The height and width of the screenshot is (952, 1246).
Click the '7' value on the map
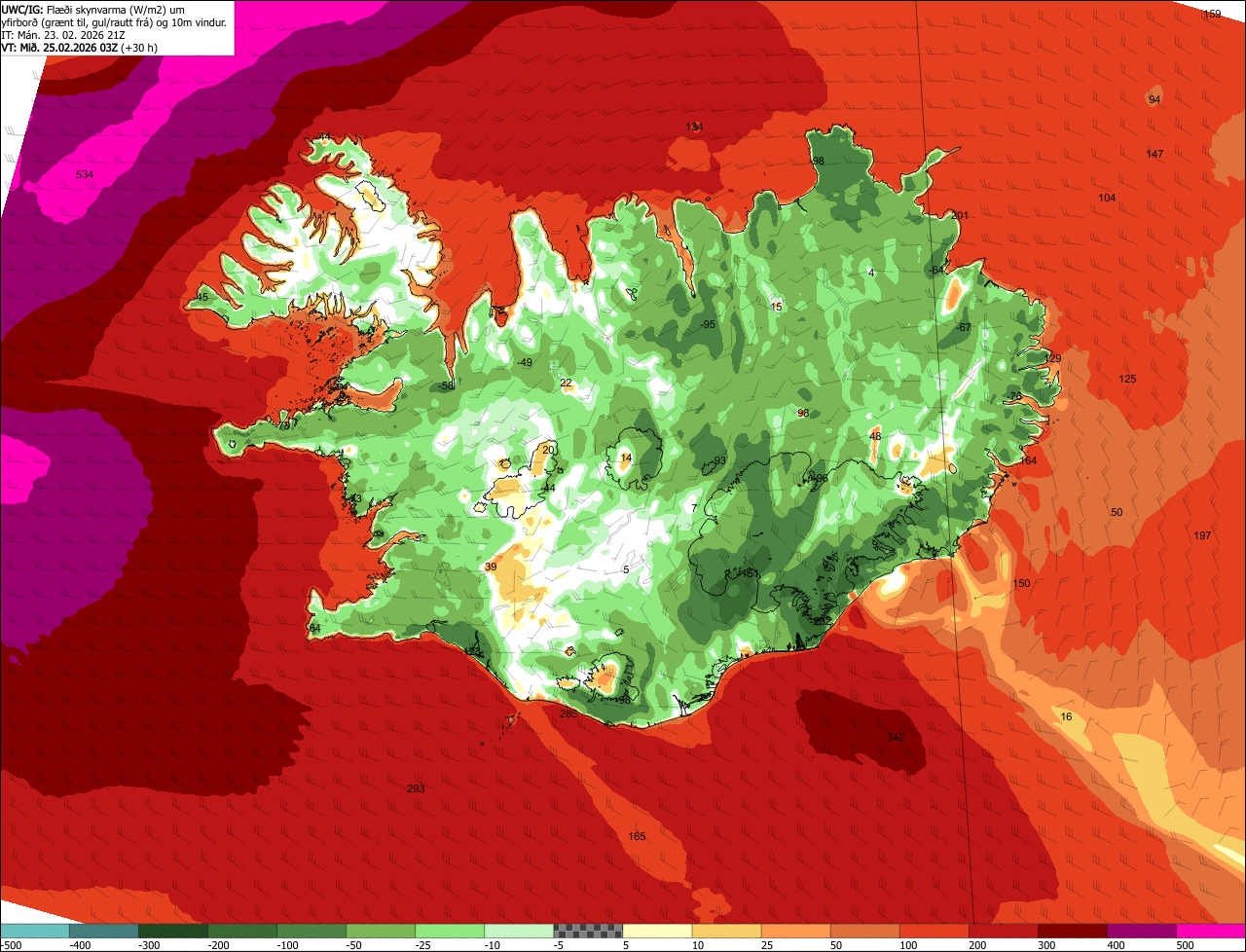pos(694,508)
